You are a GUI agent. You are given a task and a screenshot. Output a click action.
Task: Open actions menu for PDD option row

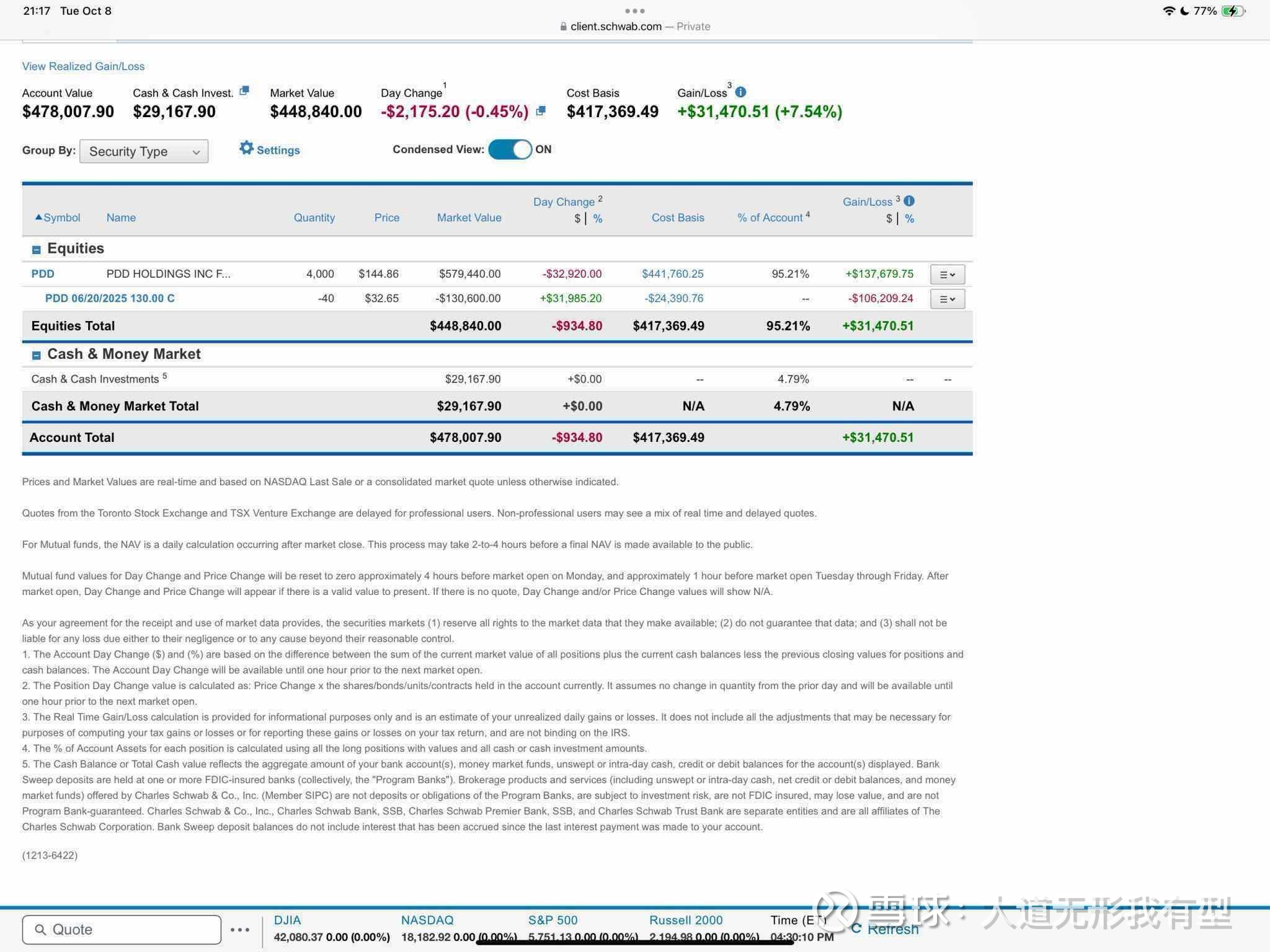947,299
